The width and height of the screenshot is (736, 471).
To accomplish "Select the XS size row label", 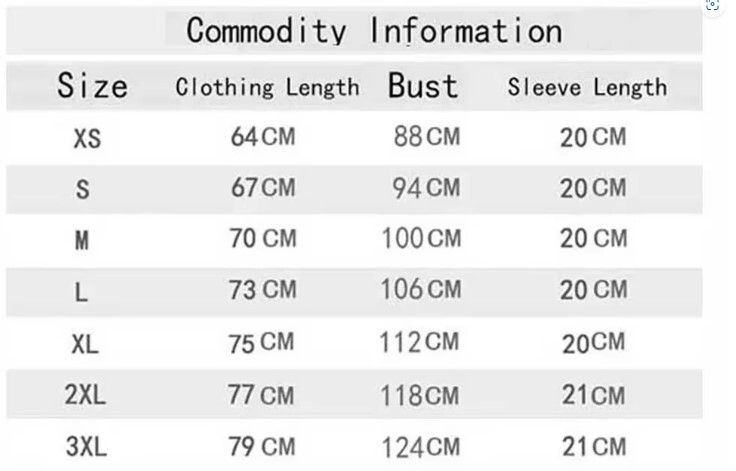I will [x=87, y=139].
